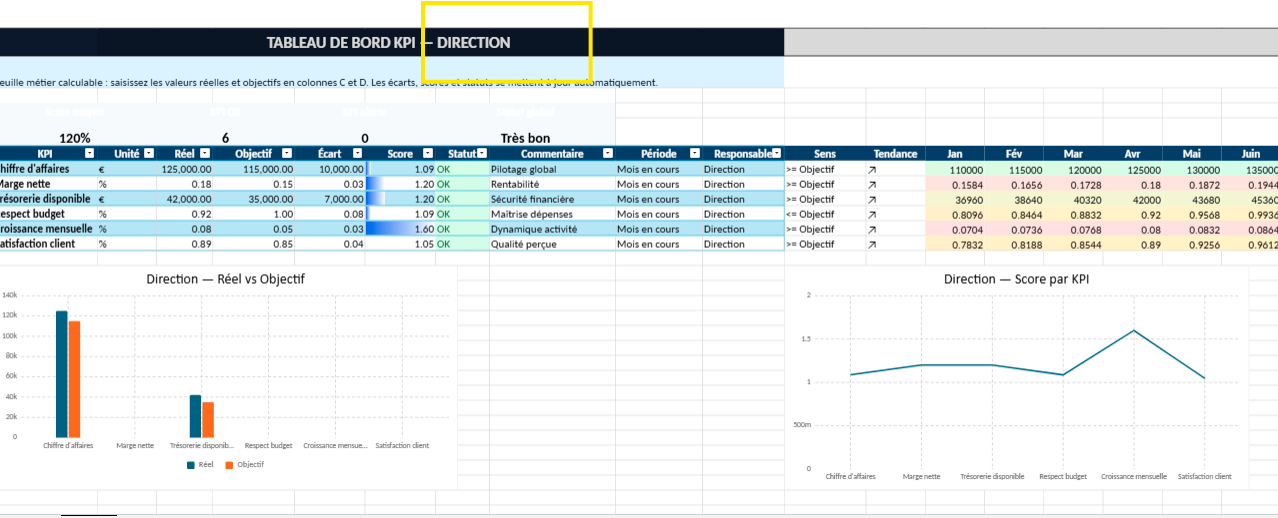Screen dimensions: 1278x518
Task: Select the Mar column header
Action: coord(1073,154)
